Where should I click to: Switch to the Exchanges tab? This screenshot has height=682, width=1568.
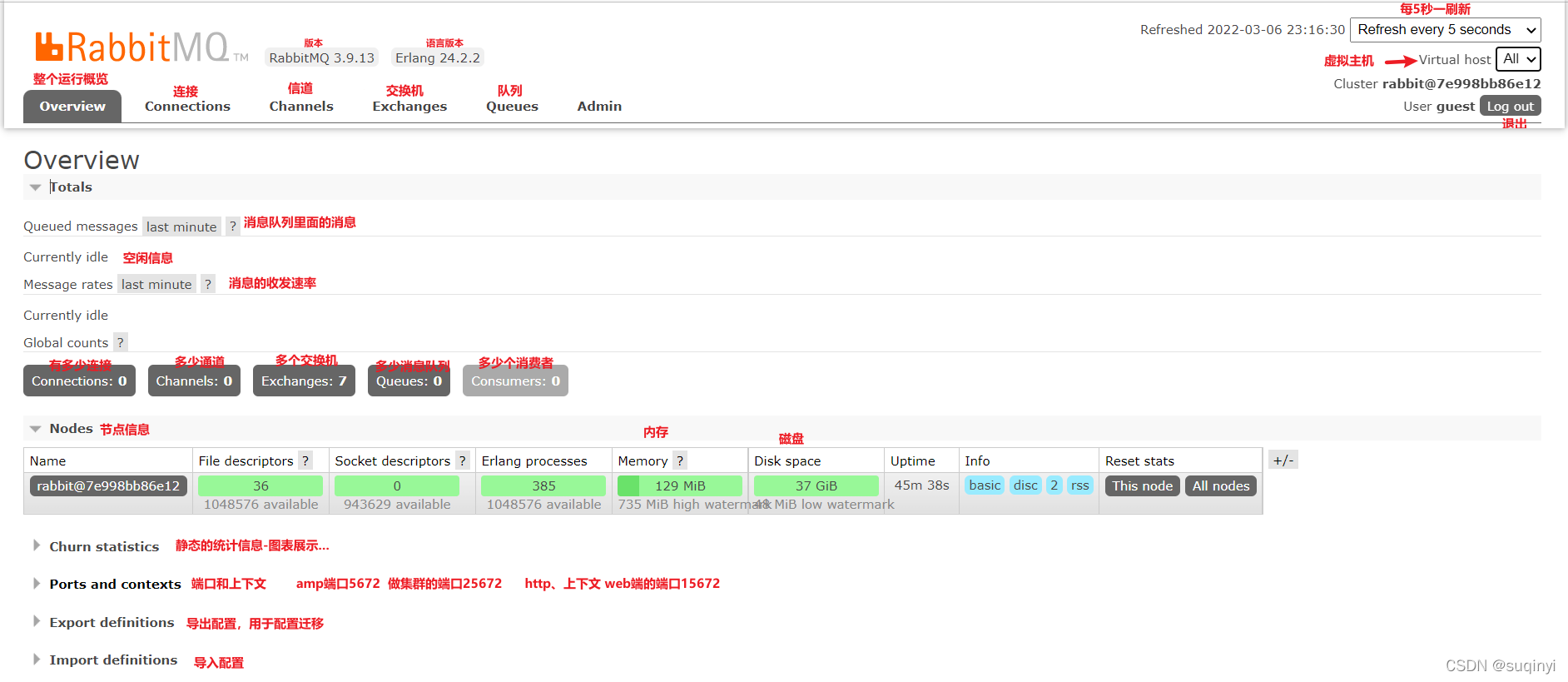click(409, 107)
